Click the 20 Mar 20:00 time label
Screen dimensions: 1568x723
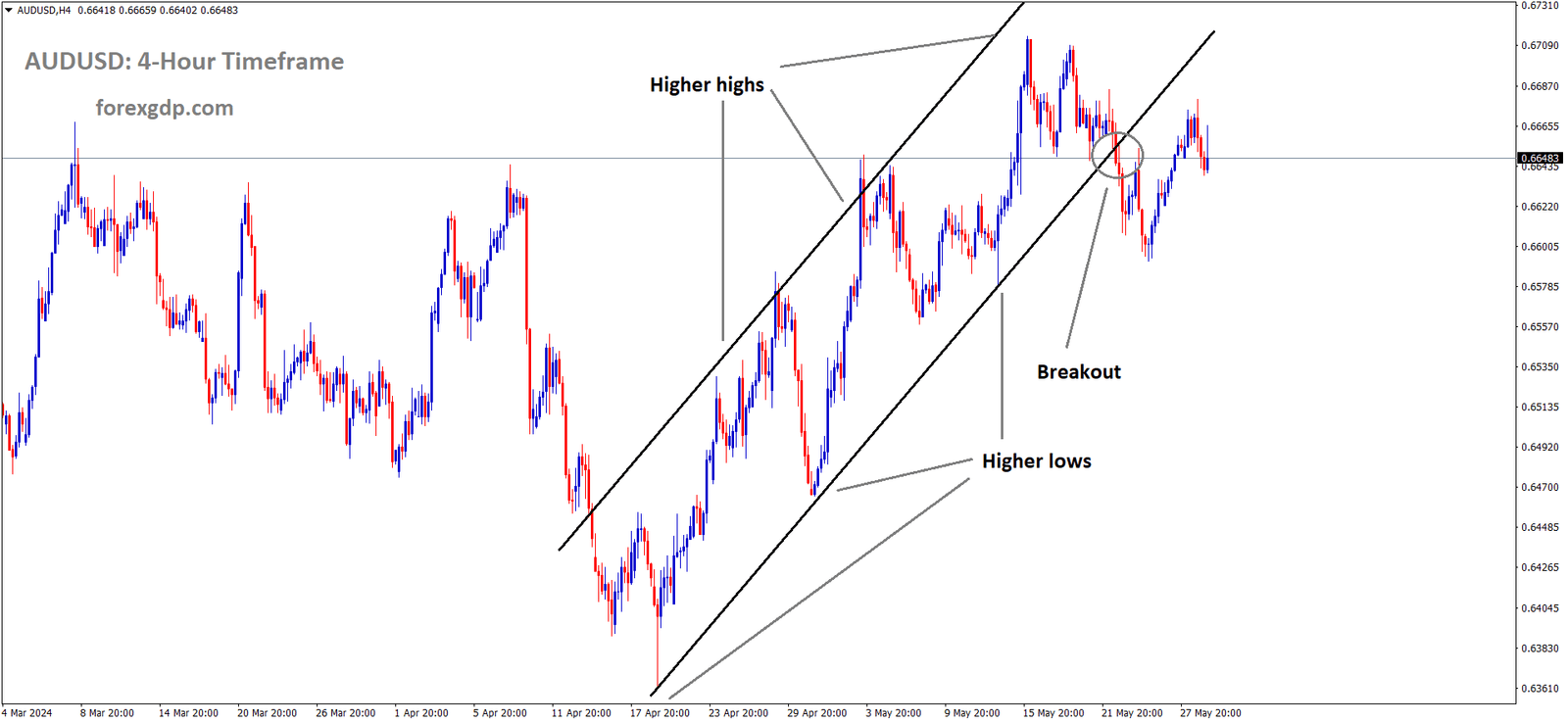(267, 713)
